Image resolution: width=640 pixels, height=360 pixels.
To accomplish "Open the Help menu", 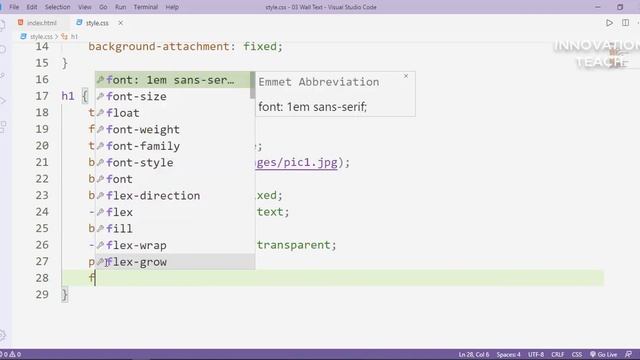I will click(x=172, y=7).
